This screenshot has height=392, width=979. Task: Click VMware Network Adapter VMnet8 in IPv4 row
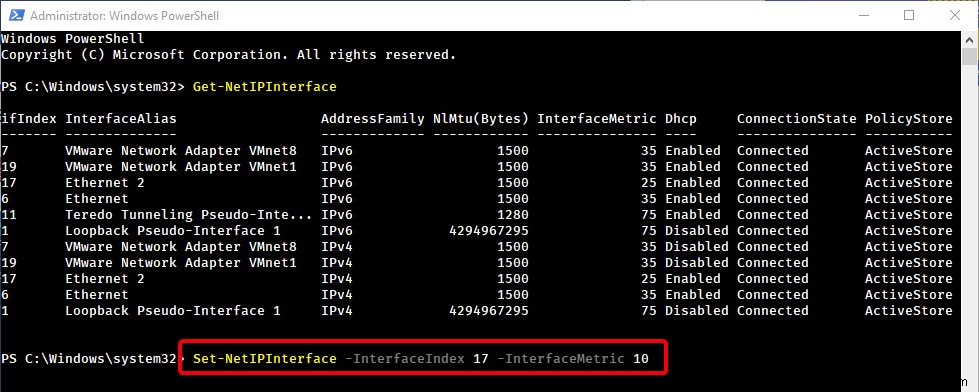coord(181,247)
